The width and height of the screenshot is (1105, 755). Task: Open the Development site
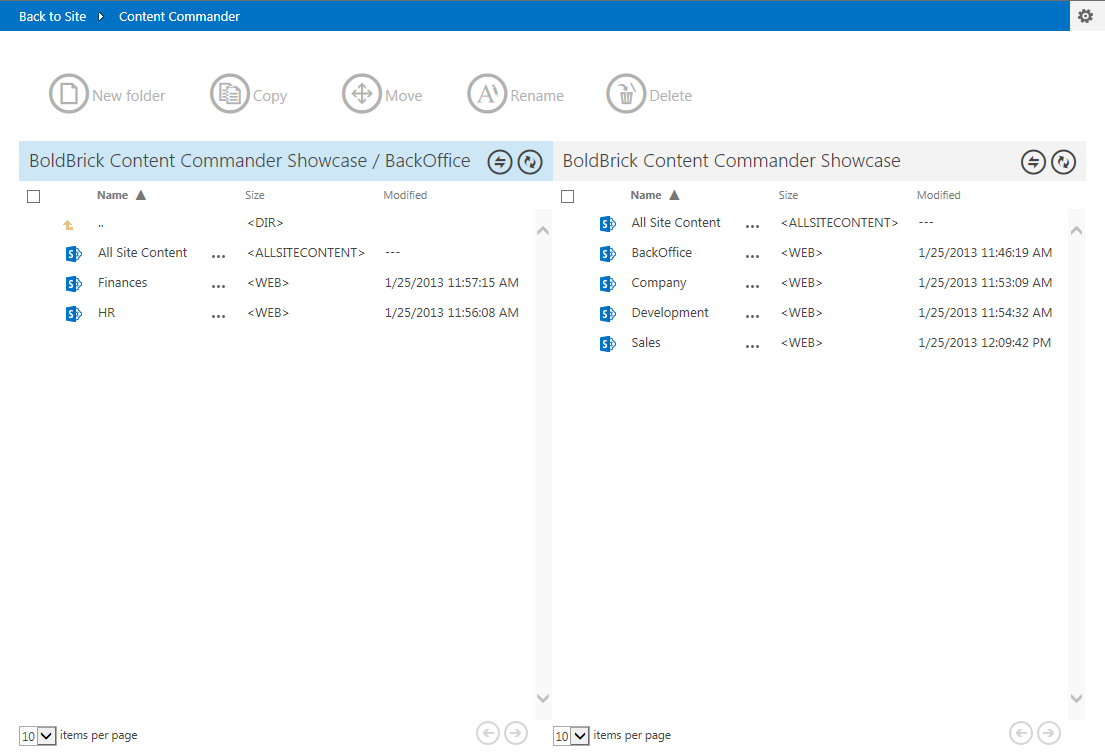coord(670,313)
